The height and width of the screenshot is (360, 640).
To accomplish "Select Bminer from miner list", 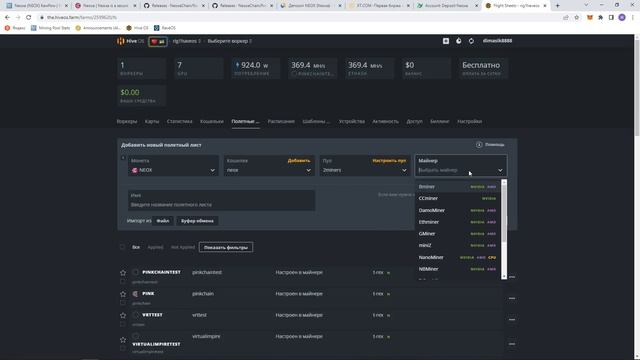I will (458, 187).
